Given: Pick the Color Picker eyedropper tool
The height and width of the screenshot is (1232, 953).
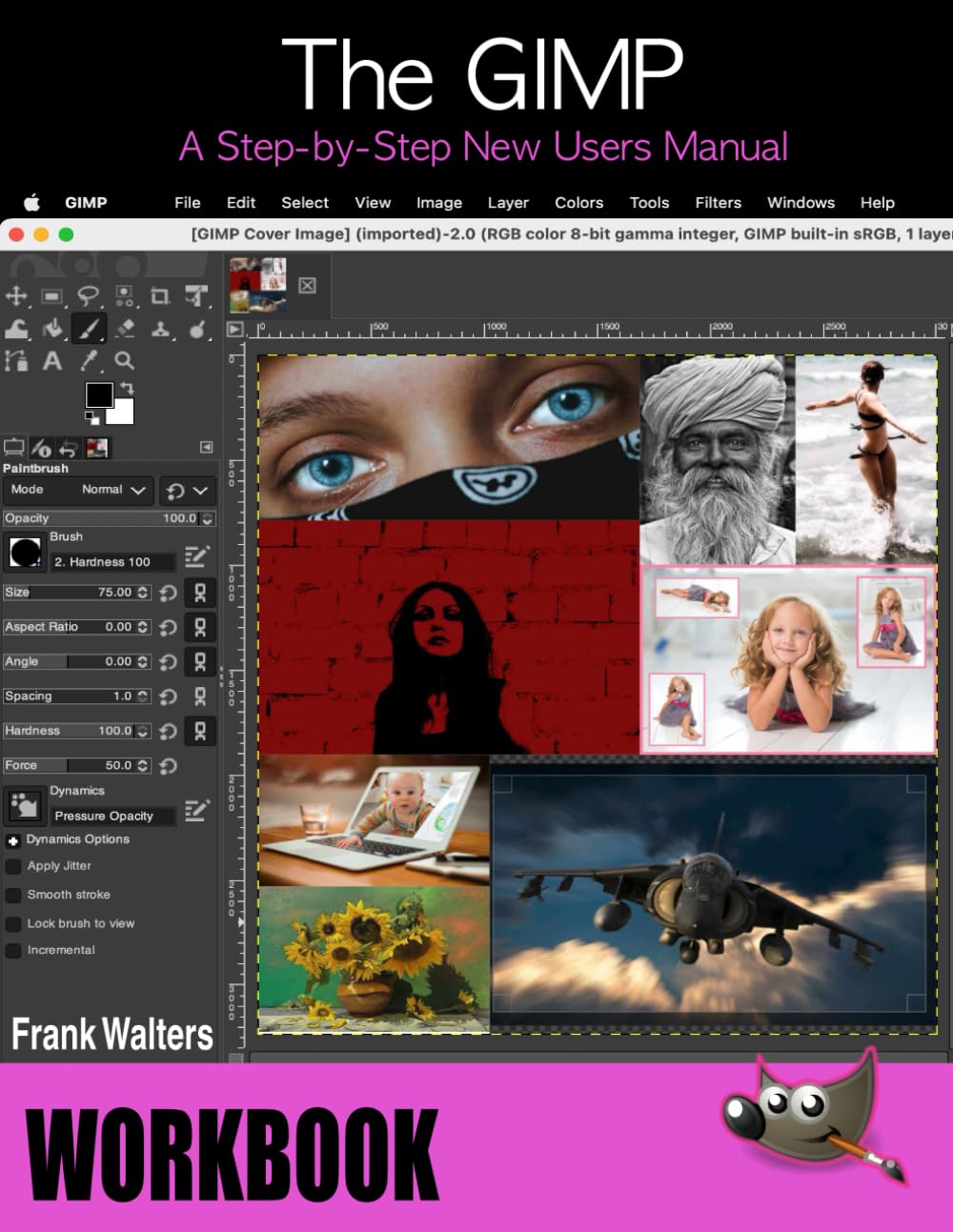Looking at the screenshot, I should [89, 360].
